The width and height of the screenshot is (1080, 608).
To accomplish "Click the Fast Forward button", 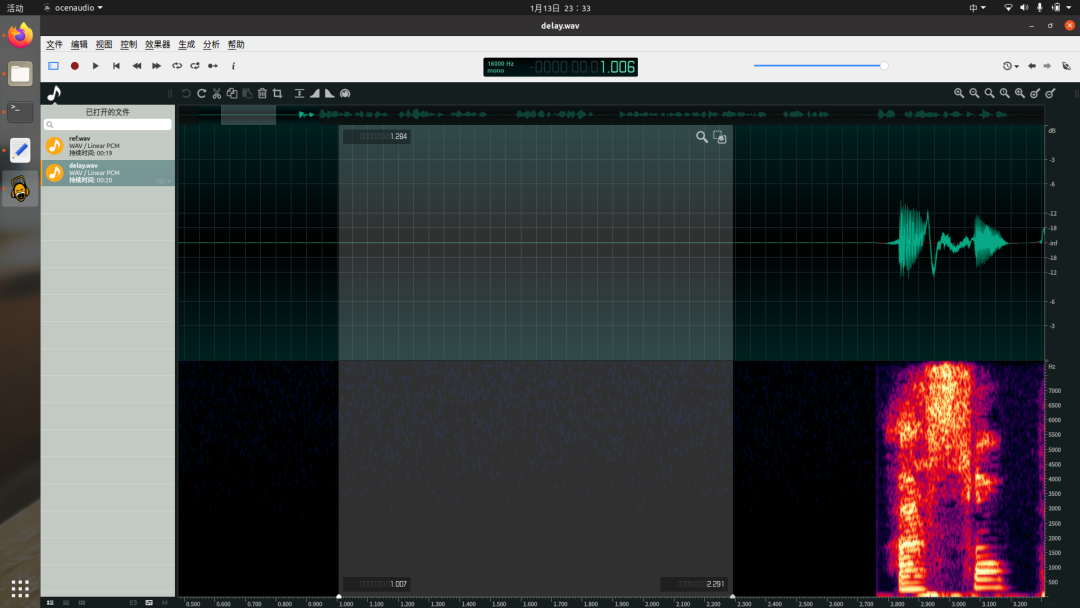I will pyautogui.click(x=156, y=66).
